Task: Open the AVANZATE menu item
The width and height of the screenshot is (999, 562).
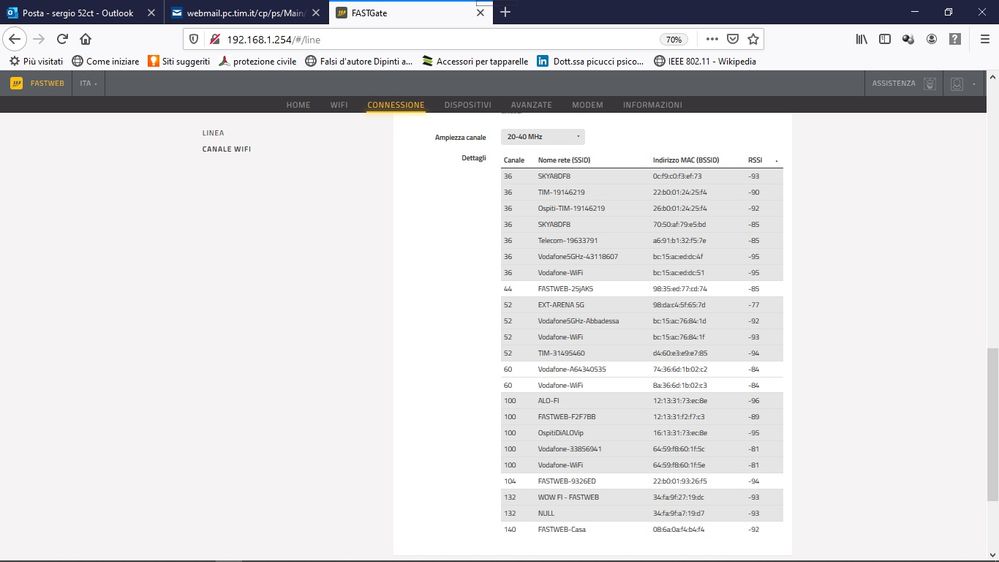Action: (531, 104)
